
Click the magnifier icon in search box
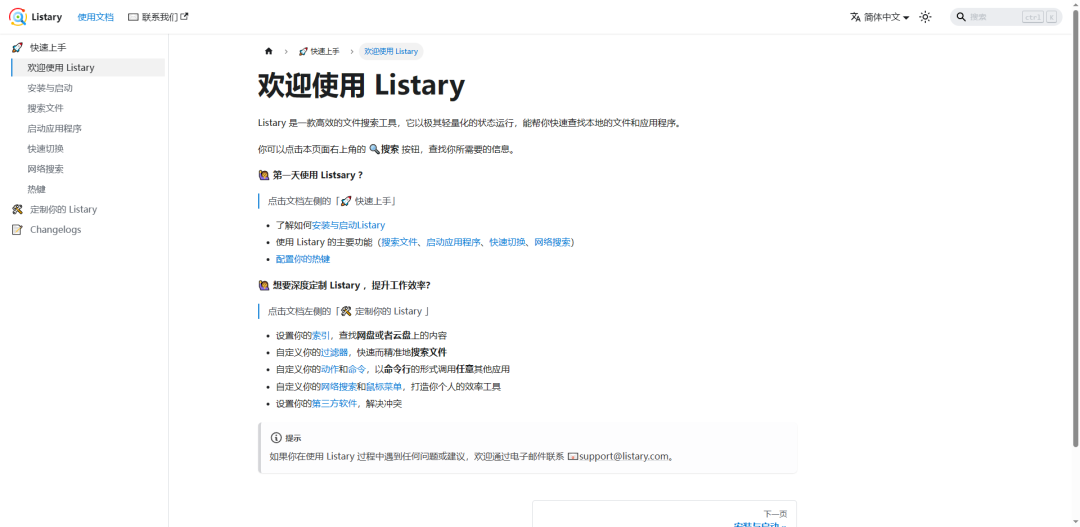[961, 17]
